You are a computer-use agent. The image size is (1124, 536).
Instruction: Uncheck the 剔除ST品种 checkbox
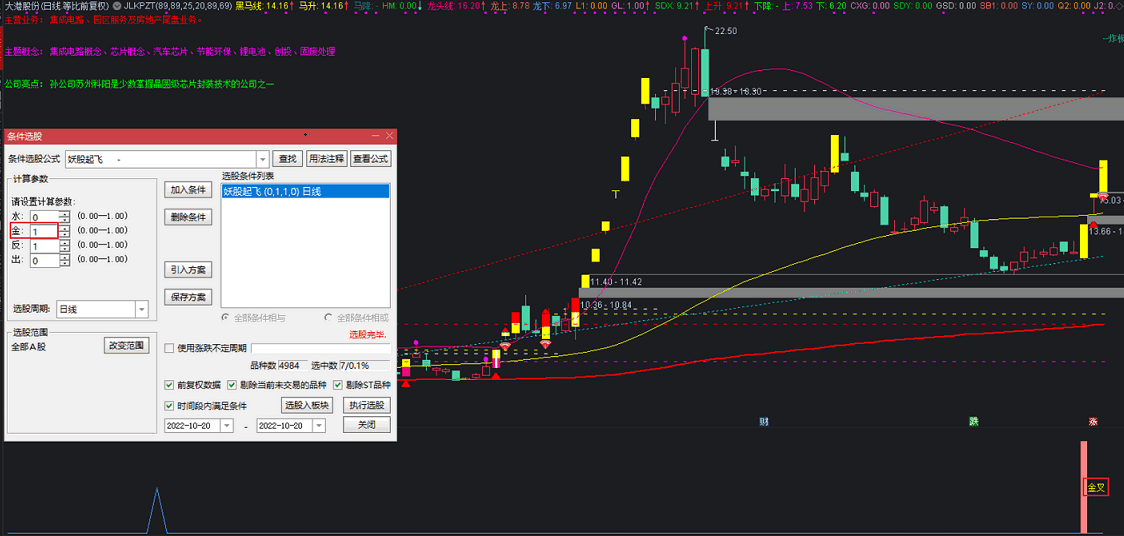coord(338,385)
